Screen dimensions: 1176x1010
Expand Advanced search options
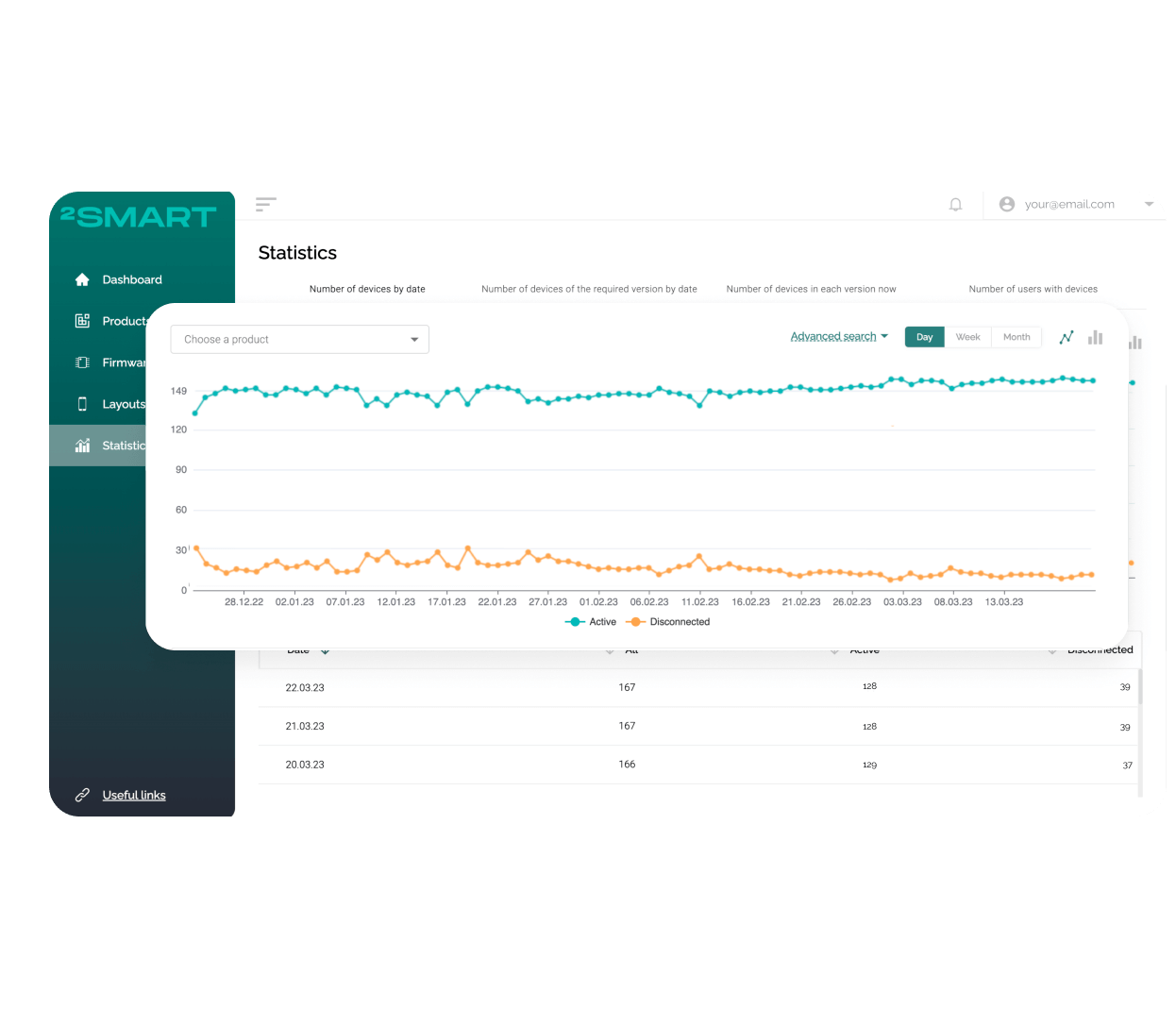pyautogui.click(x=838, y=336)
